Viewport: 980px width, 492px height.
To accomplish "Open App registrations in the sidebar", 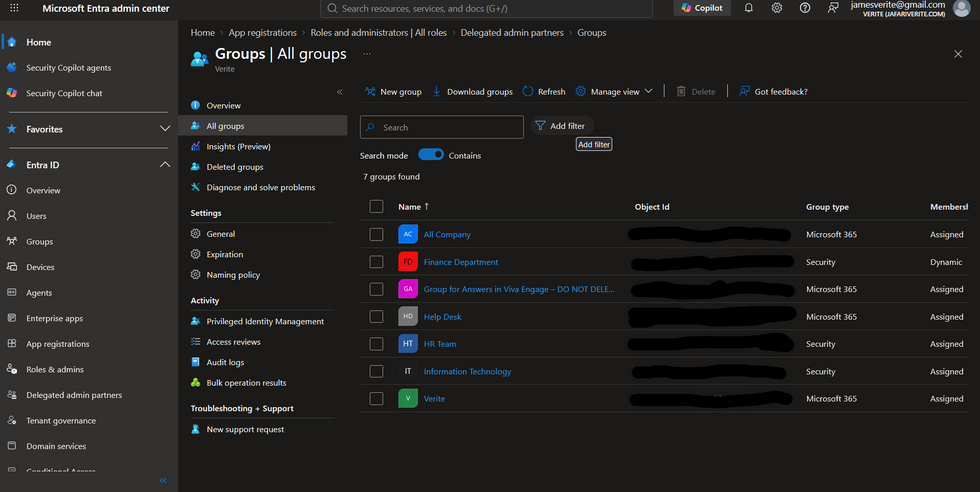I will tap(58, 344).
